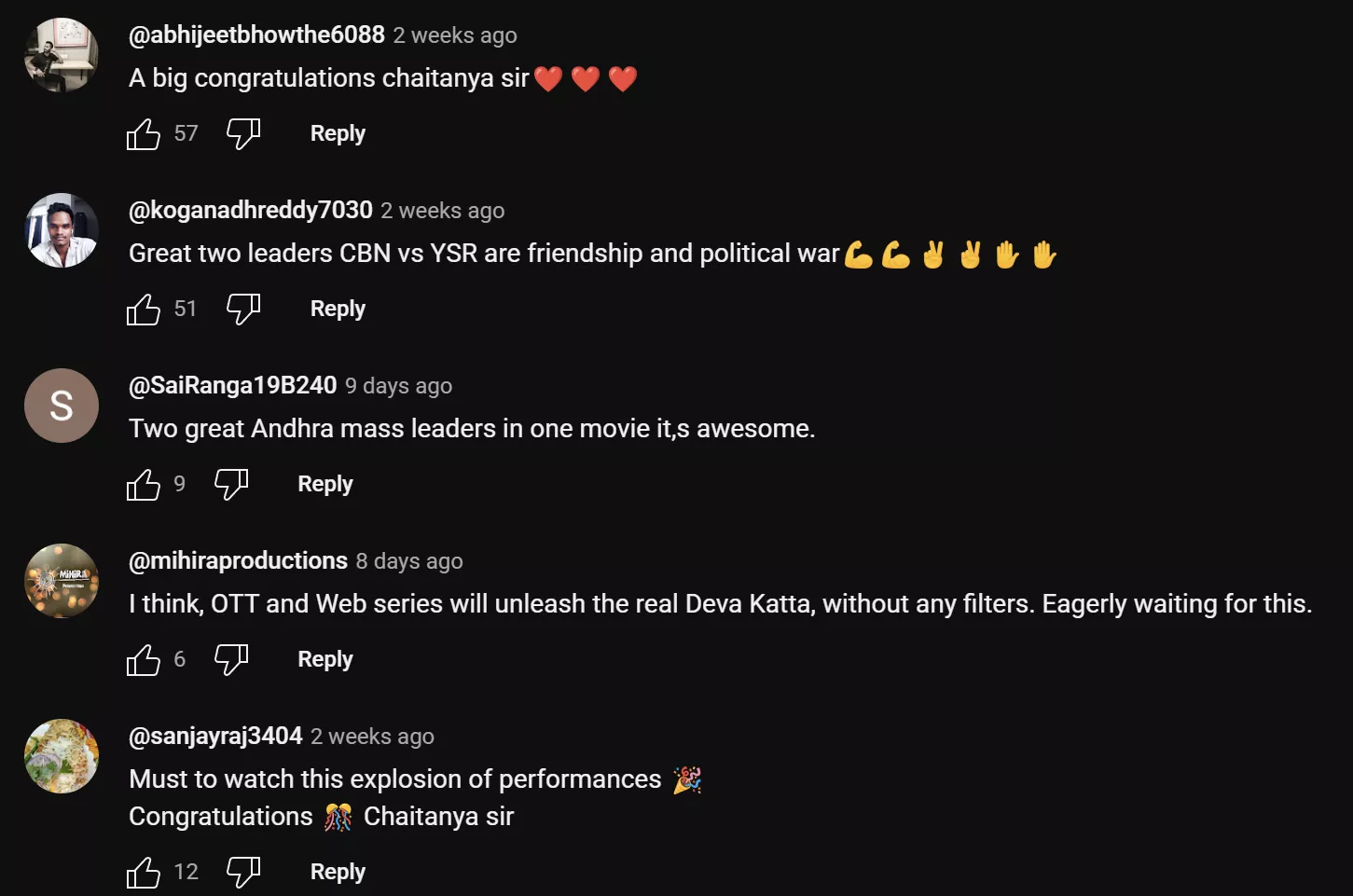1353x896 pixels.
Task: Like @sanjayraj3404's comment
Action: [143, 872]
